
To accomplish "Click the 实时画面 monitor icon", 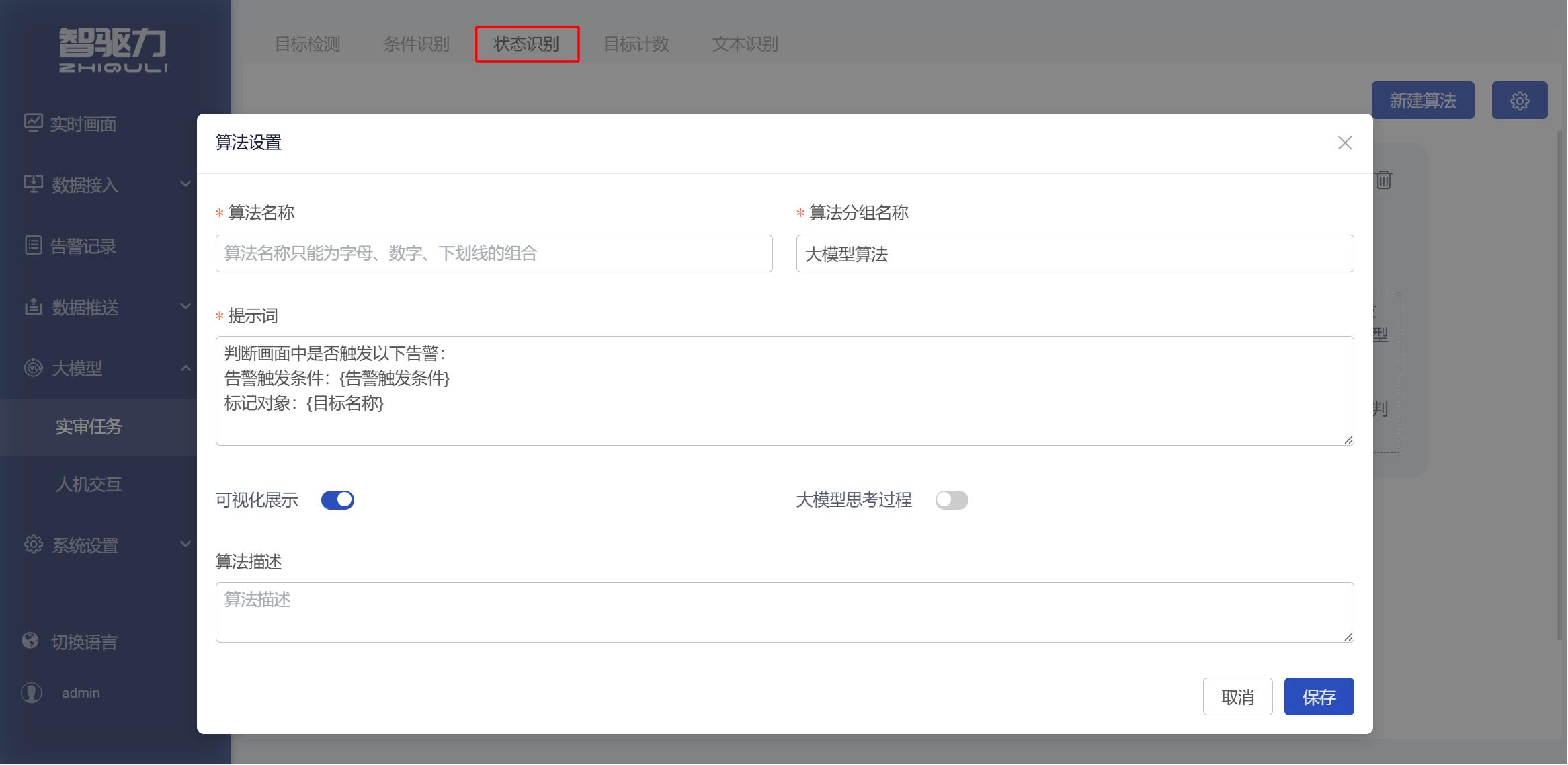I will (33, 122).
